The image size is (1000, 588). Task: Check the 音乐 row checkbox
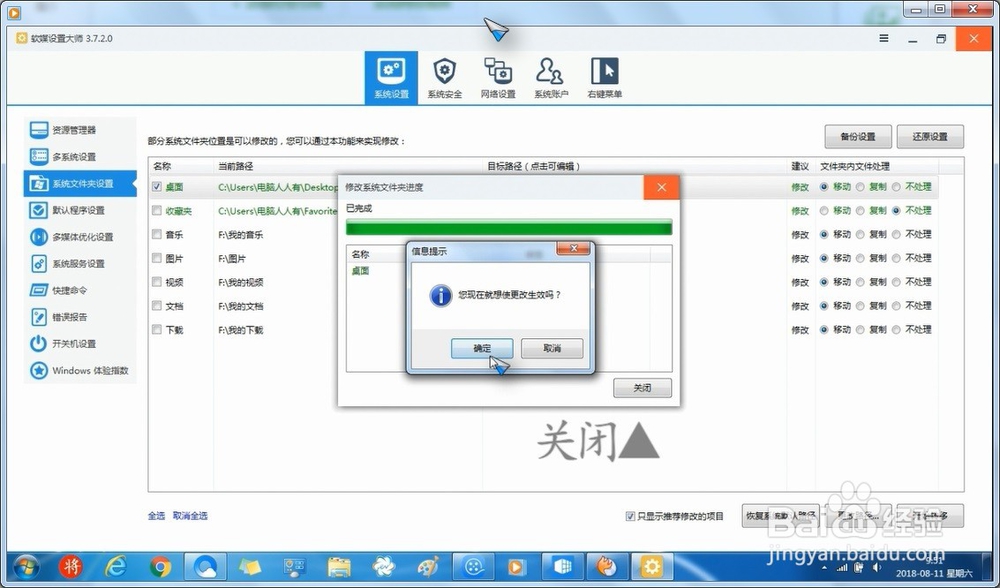click(157, 235)
